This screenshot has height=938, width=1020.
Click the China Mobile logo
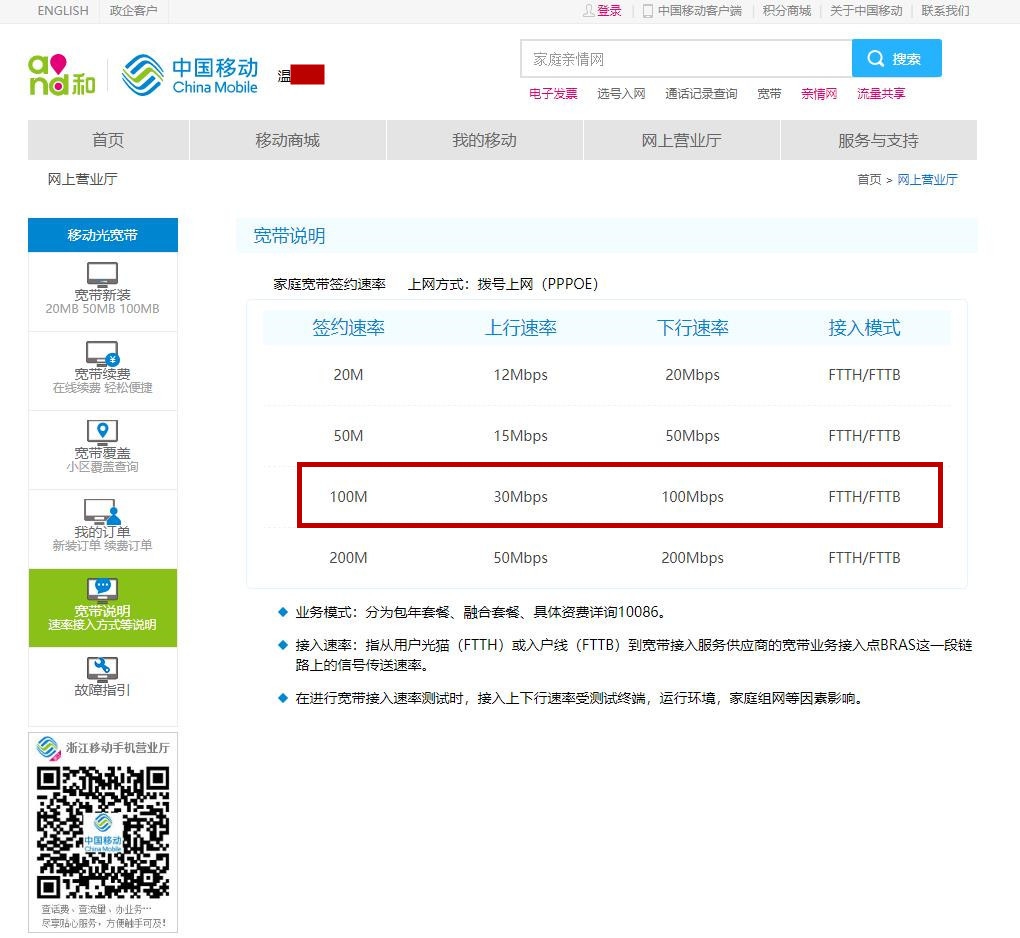click(190, 75)
